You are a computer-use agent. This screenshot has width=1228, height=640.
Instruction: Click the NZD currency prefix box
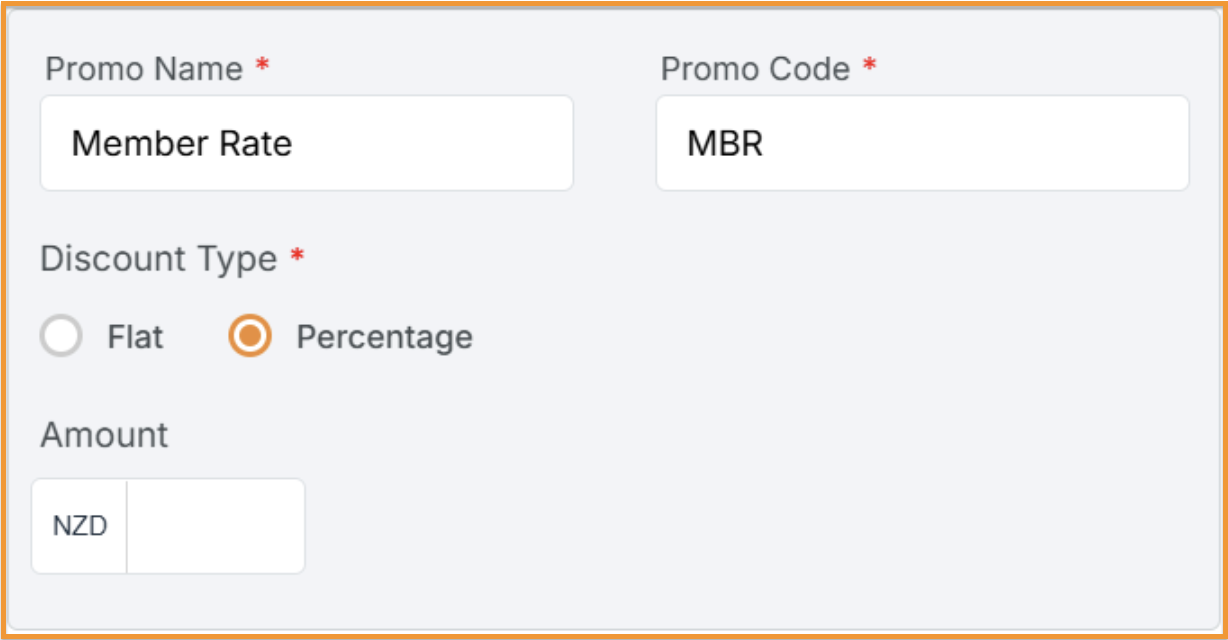click(x=79, y=525)
